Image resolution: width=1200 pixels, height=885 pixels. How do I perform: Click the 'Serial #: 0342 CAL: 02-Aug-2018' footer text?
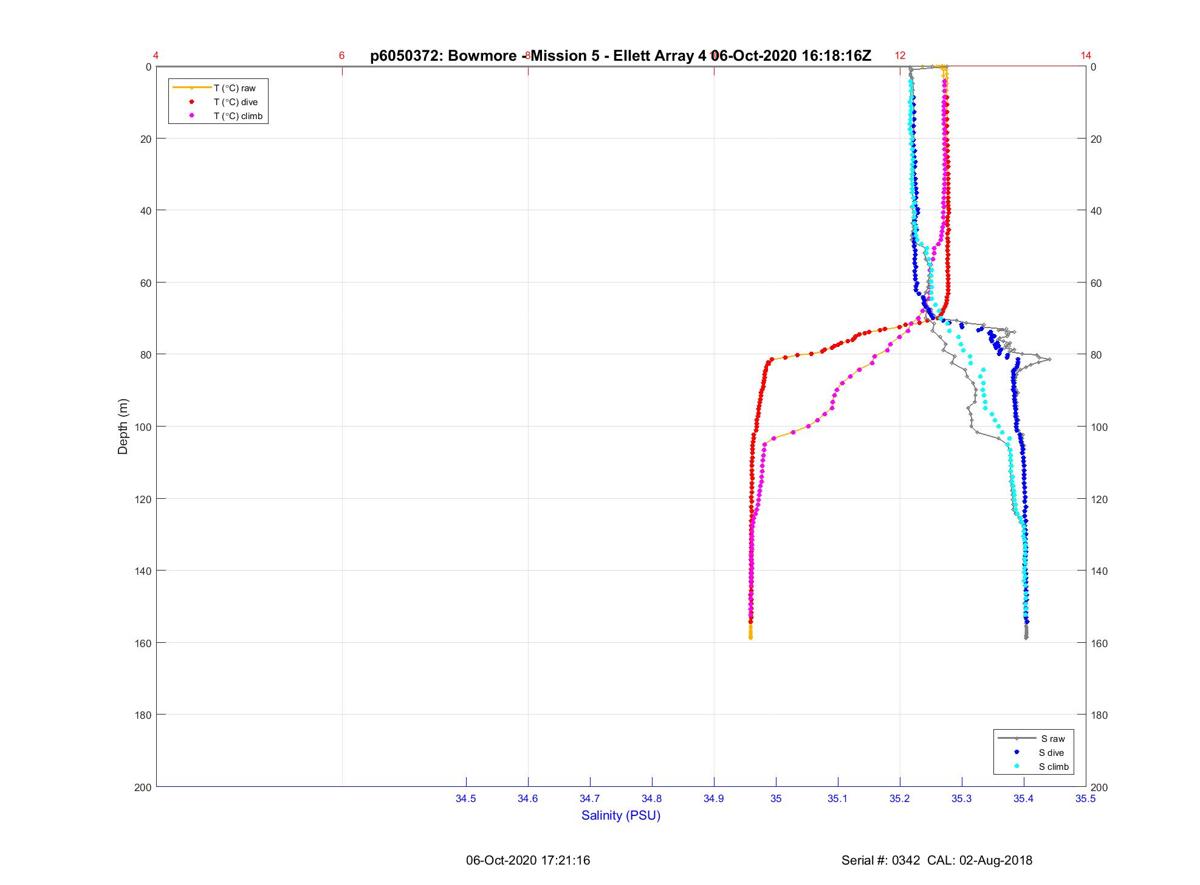point(937,861)
